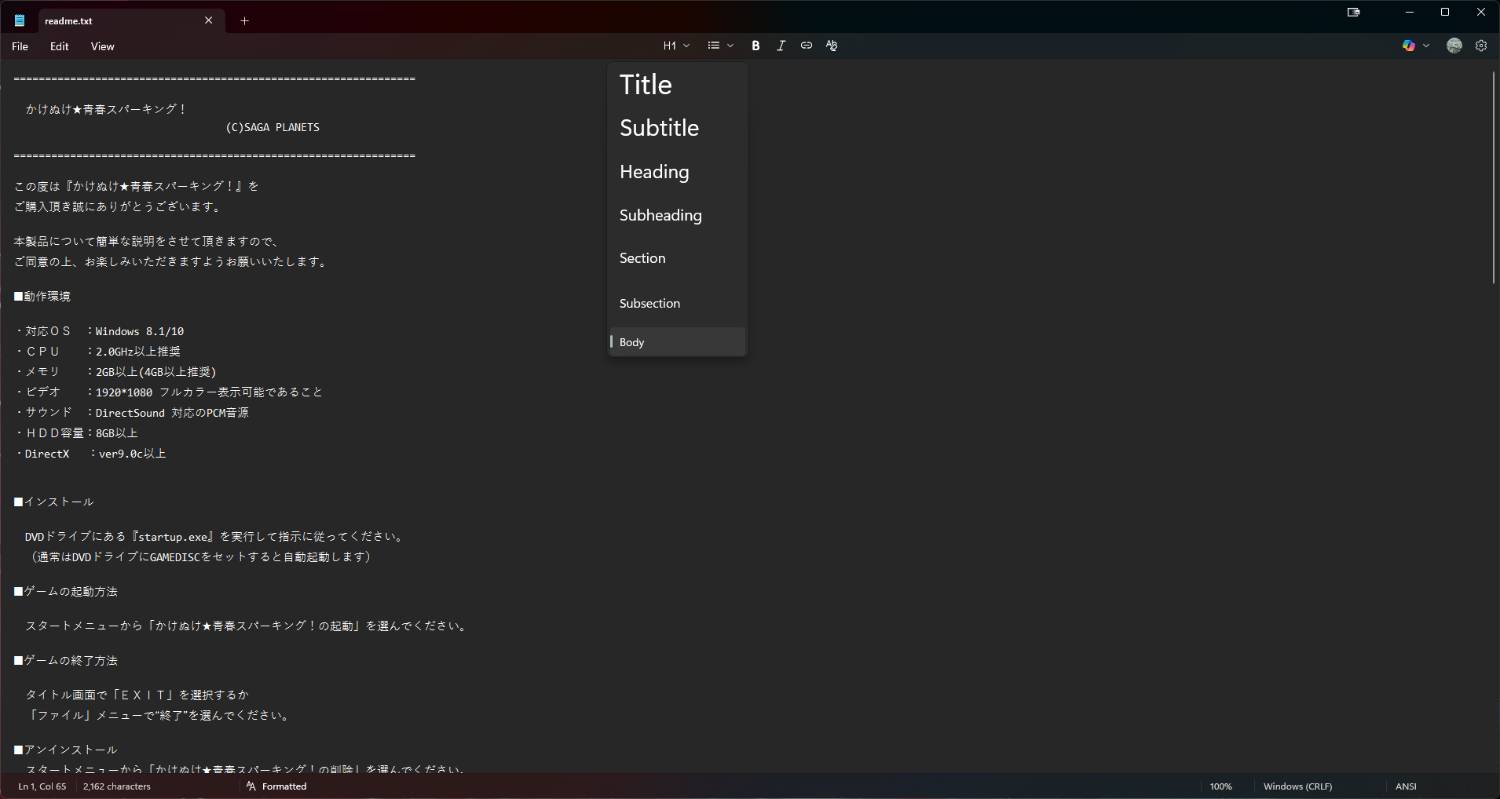Apply the Section style
Viewport: 1500px width, 799px height.
pyautogui.click(x=677, y=258)
